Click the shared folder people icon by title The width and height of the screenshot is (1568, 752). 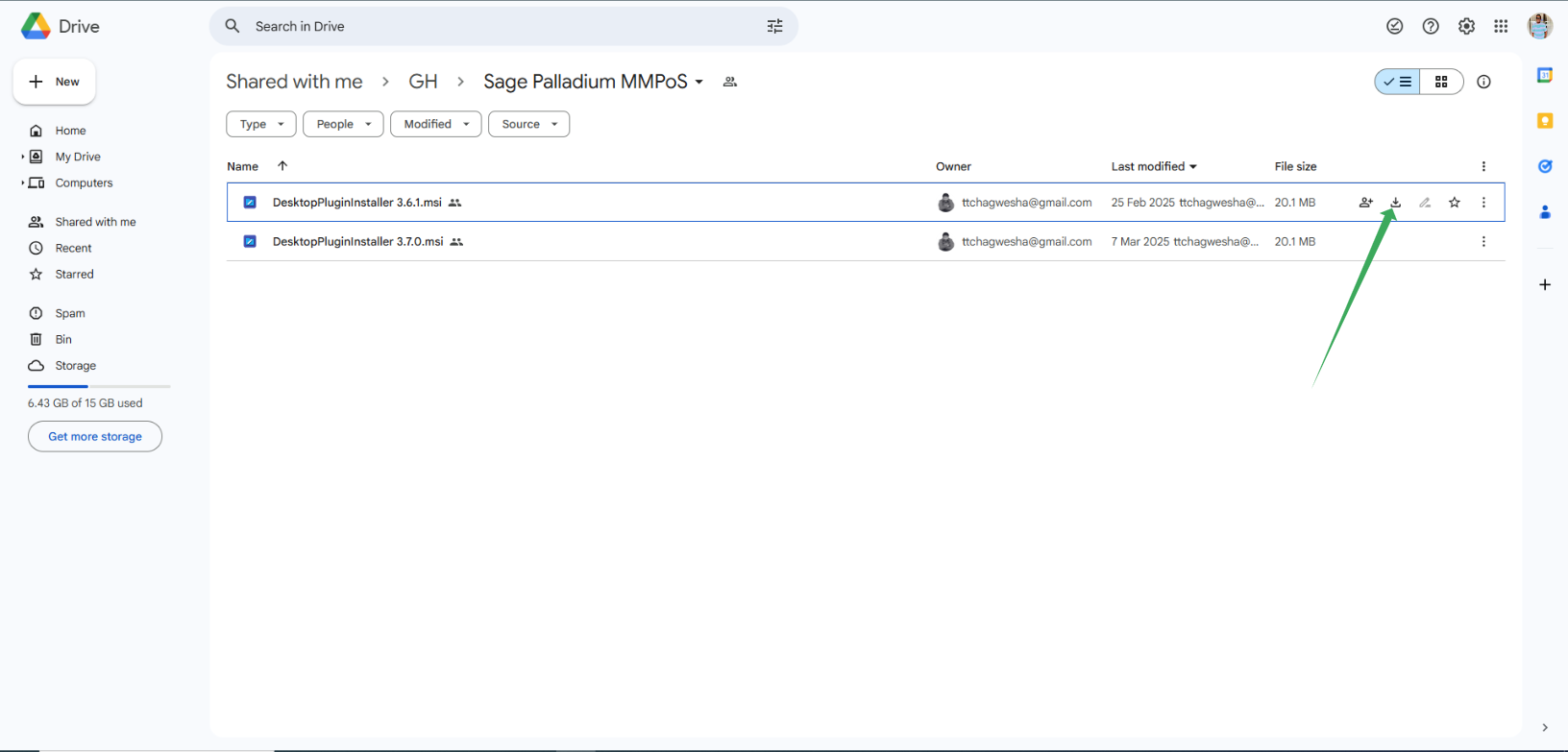point(730,82)
